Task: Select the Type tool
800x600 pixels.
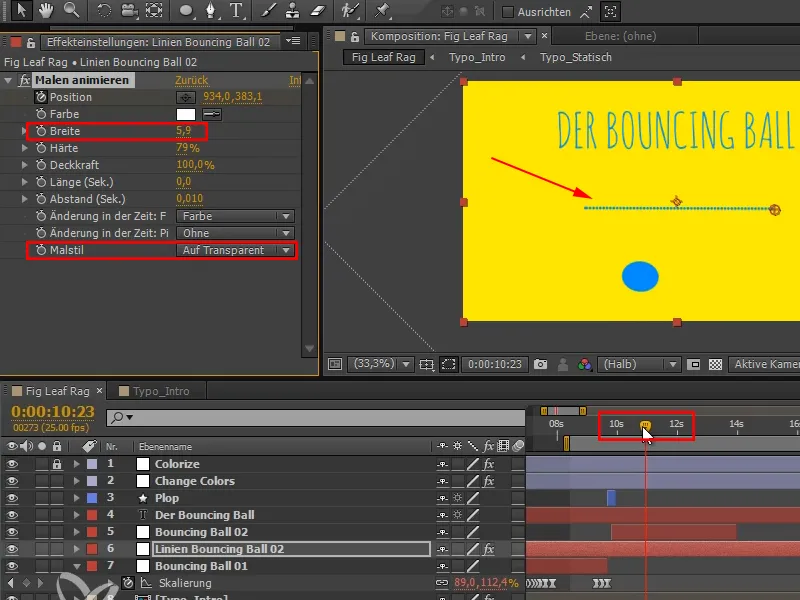Action: [236, 12]
